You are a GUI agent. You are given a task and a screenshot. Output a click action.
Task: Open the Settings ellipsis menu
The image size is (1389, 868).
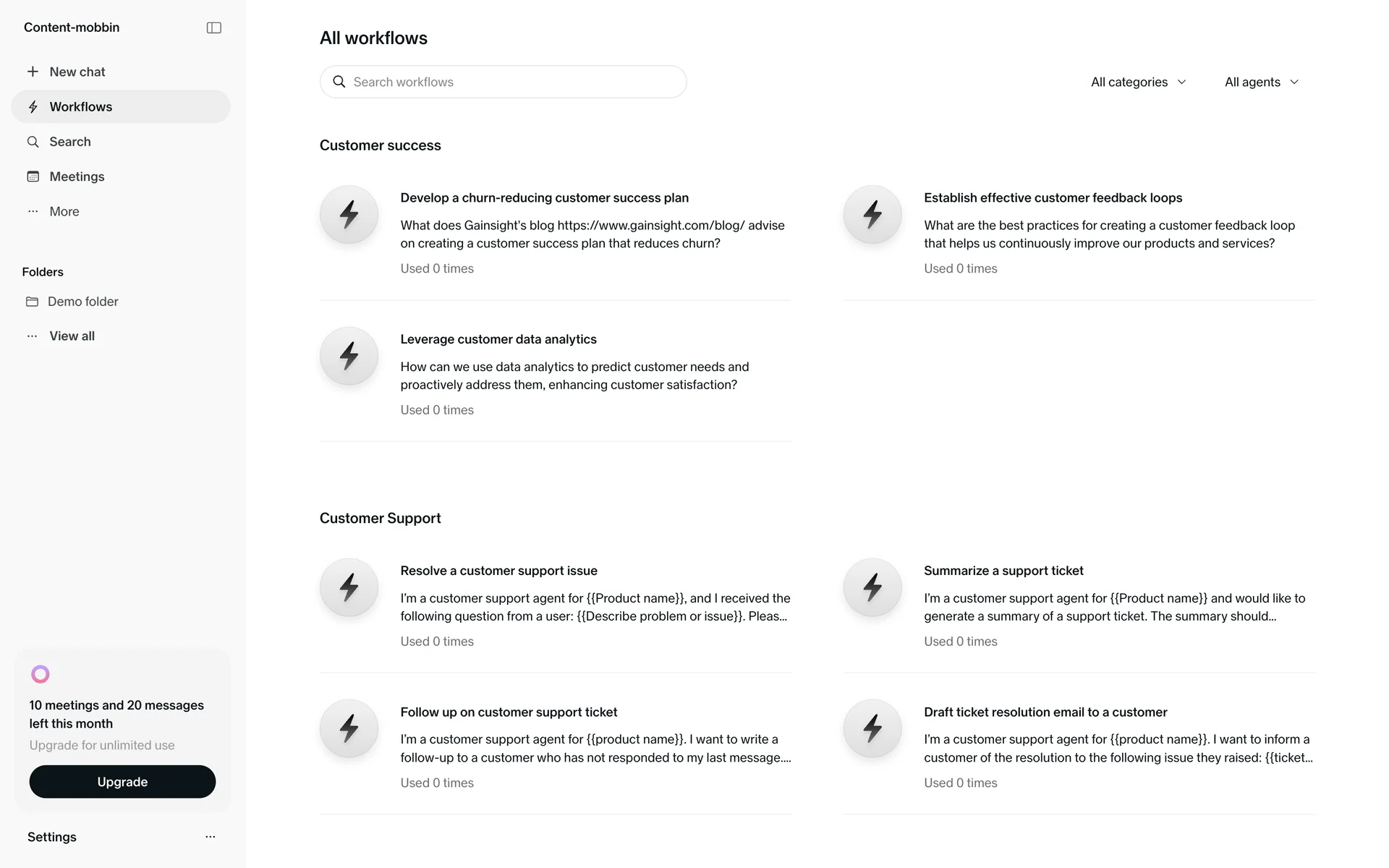(211, 837)
